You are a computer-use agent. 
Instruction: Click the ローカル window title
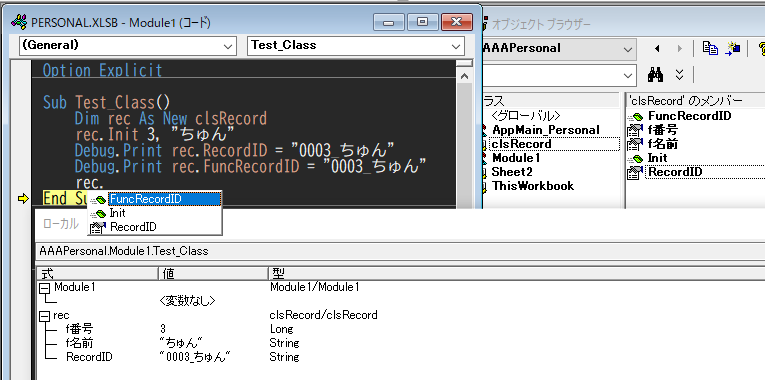61,224
